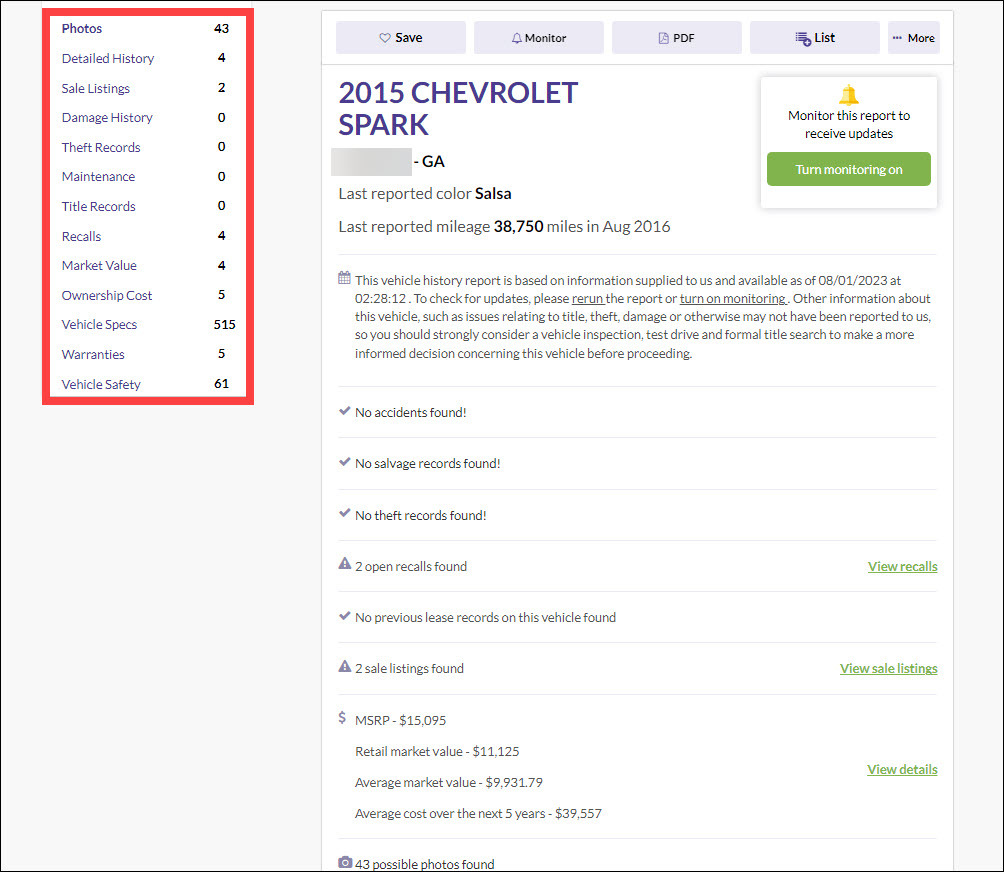1004x872 pixels.
Task: Jump to Recalls in sidebar
Action: tap(81, 236)
